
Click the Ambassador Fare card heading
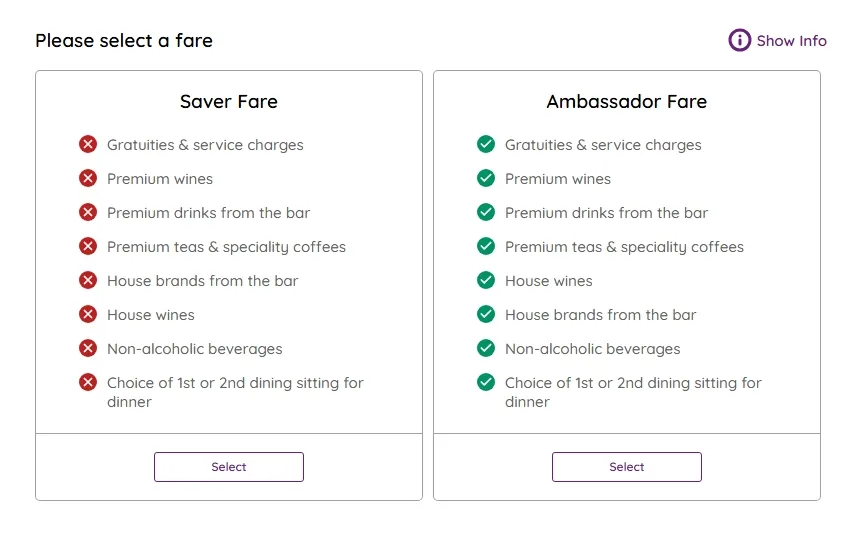coord(627,102)
